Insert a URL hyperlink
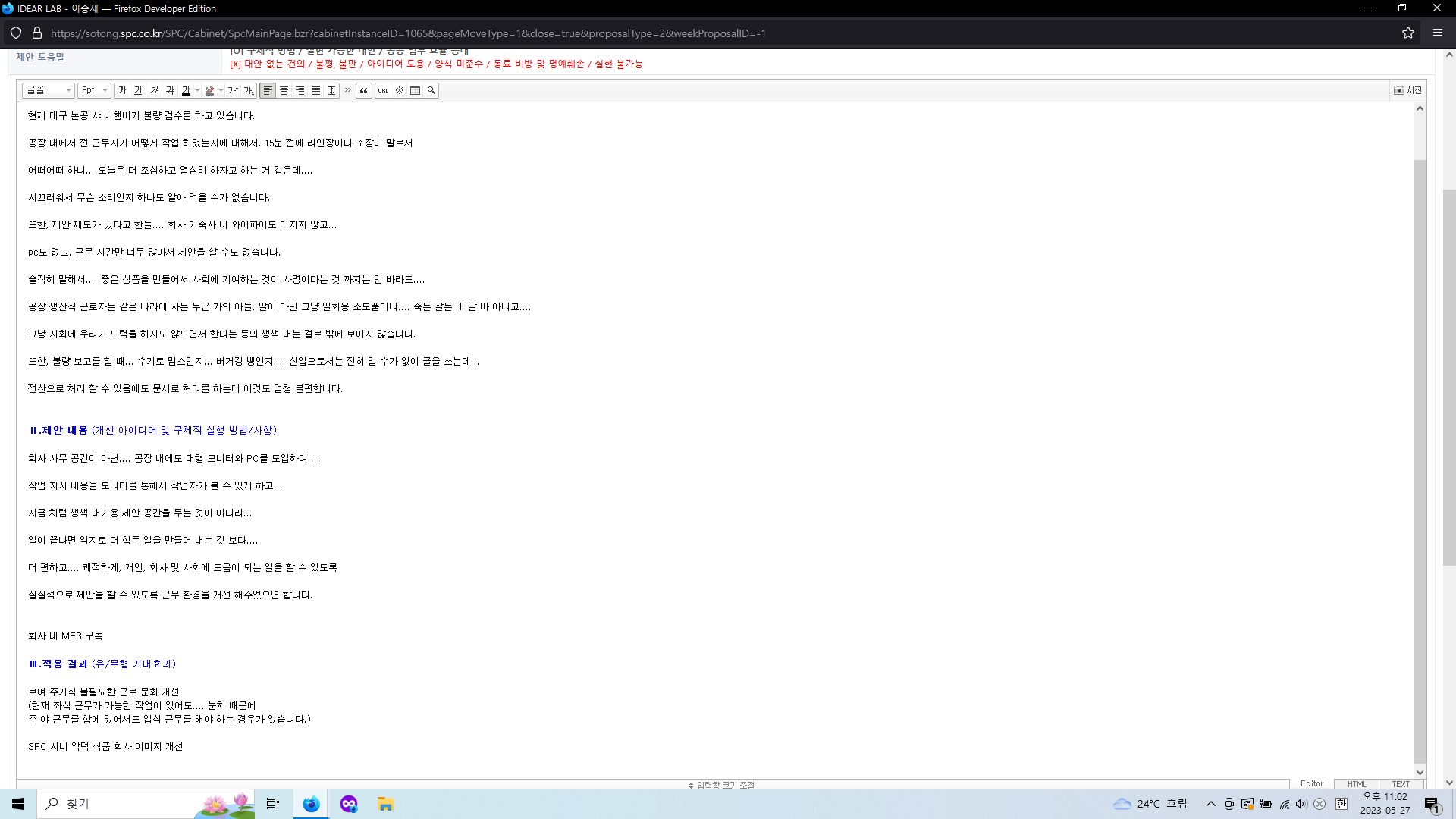 tap(383, 90)
